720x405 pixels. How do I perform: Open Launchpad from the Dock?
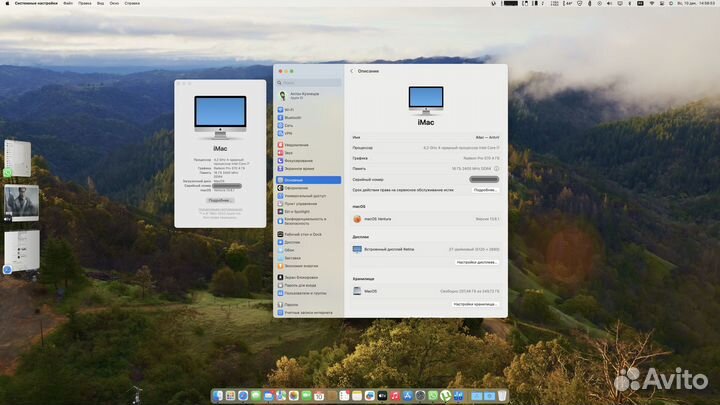(230, 395)
